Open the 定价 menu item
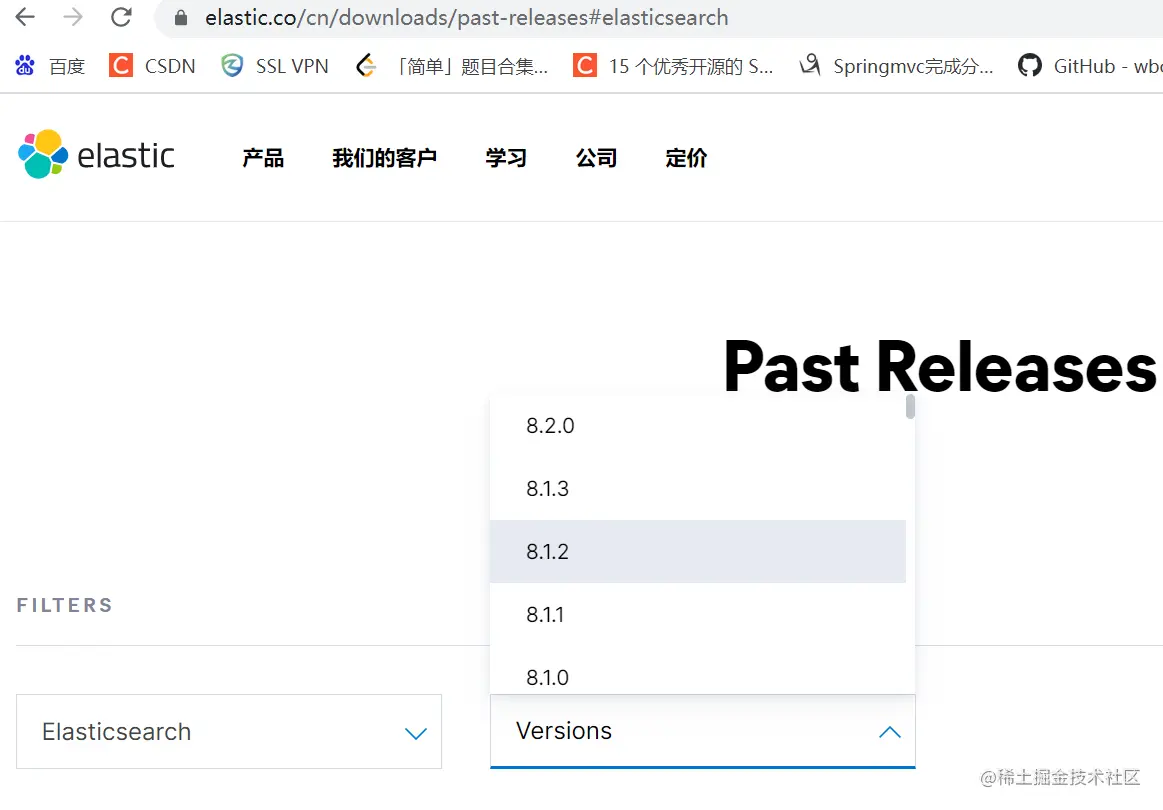1163x810 pixels. click(x=686, y=158)
